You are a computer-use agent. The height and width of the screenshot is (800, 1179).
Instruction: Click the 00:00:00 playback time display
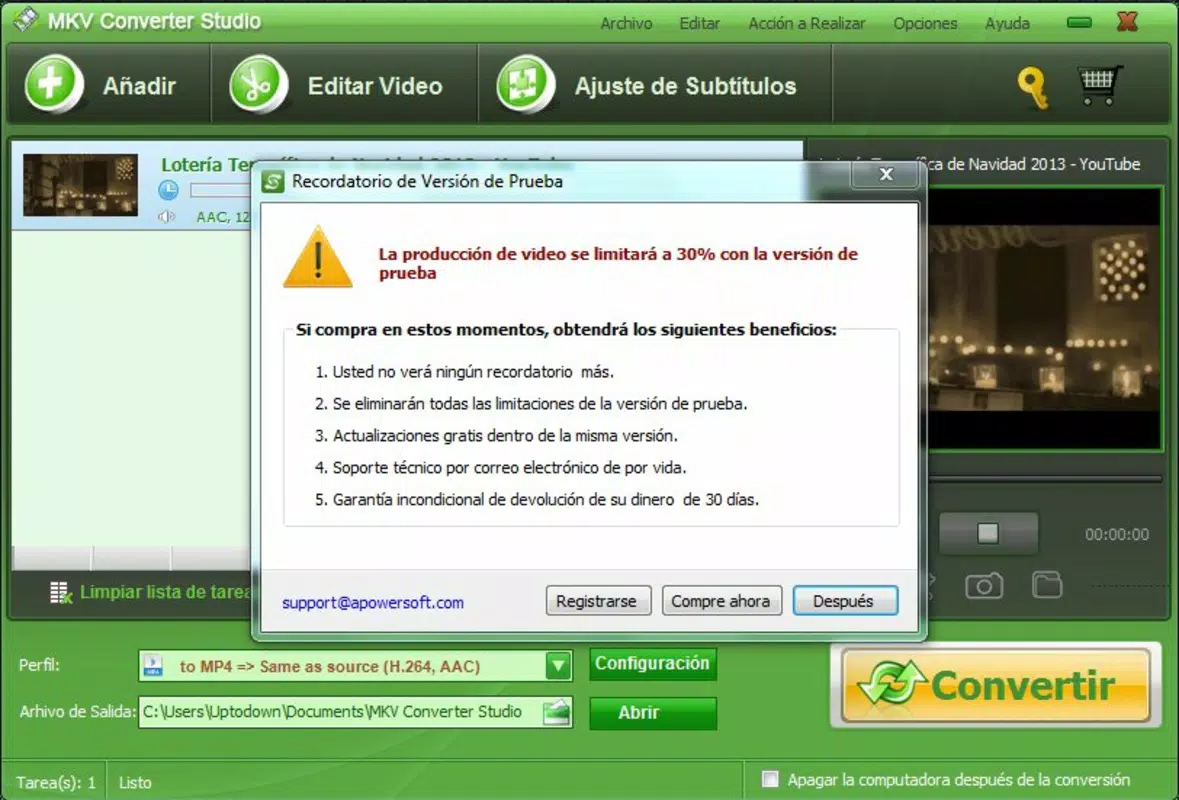(1117, 535)
